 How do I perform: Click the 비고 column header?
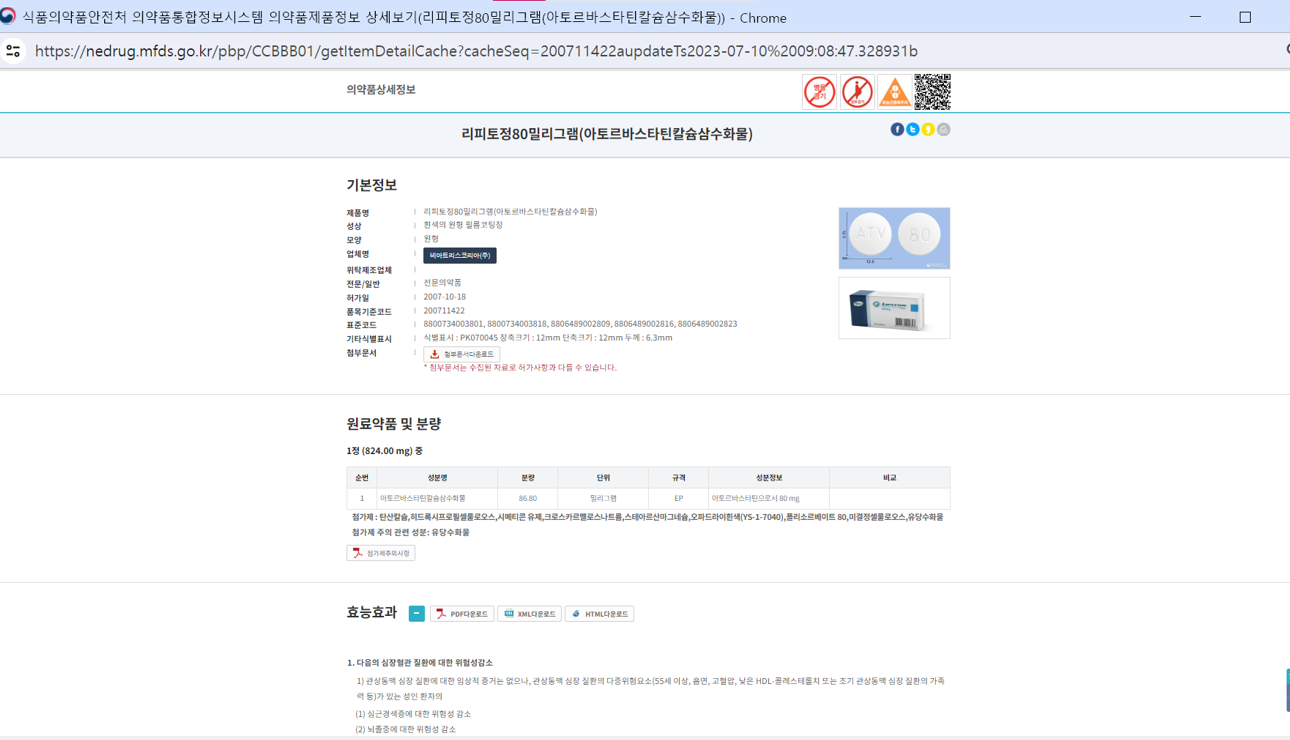click(890, 478)
